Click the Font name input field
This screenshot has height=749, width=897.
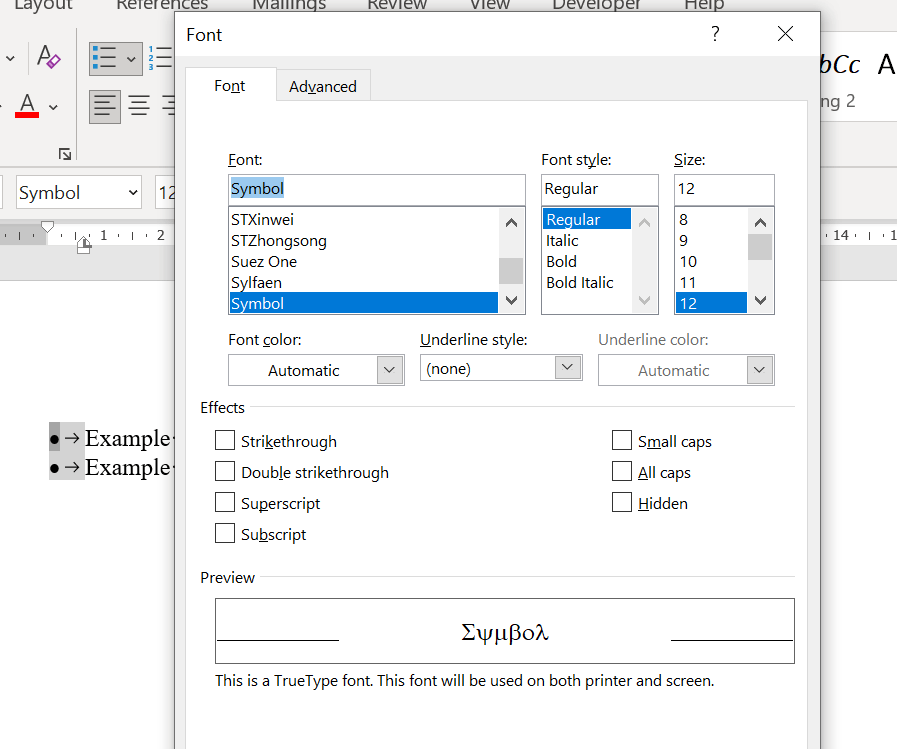pos(376,189)
